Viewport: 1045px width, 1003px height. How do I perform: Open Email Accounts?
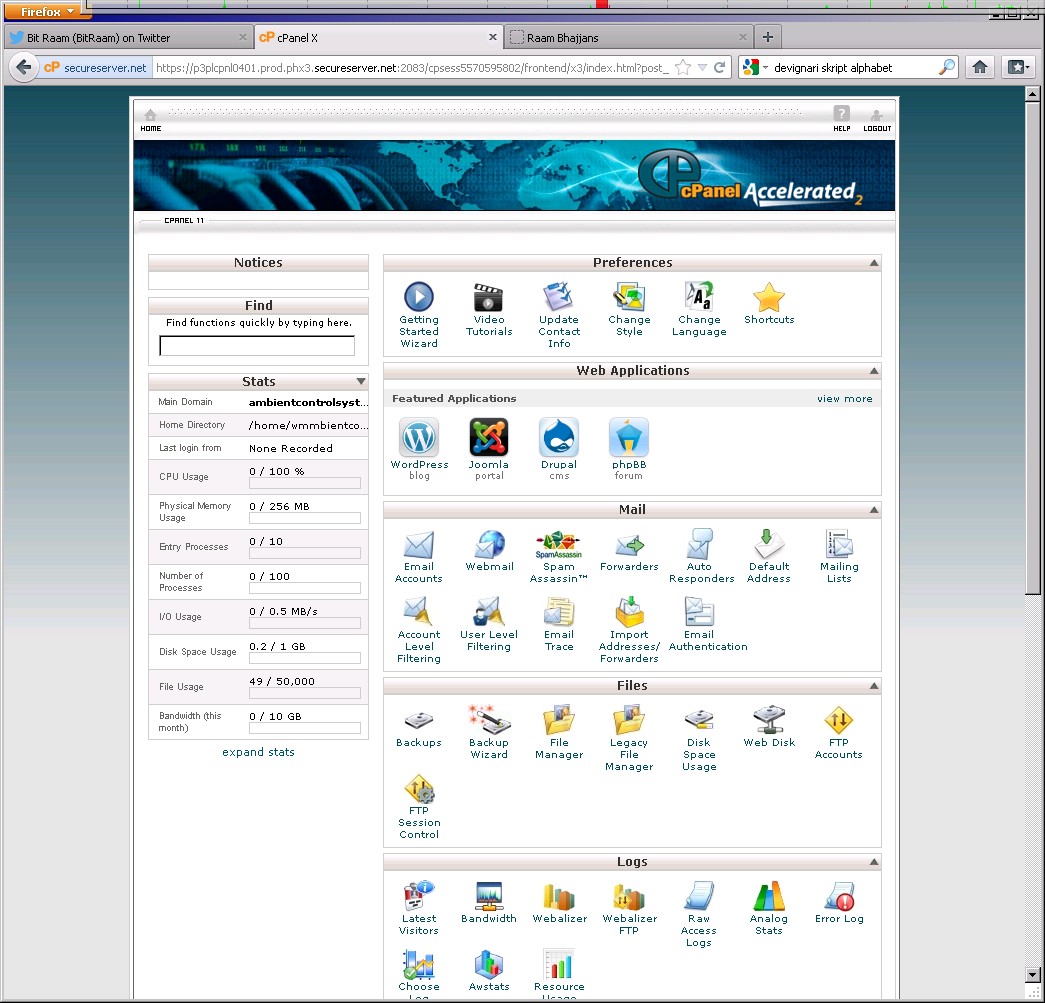(419, 556)
